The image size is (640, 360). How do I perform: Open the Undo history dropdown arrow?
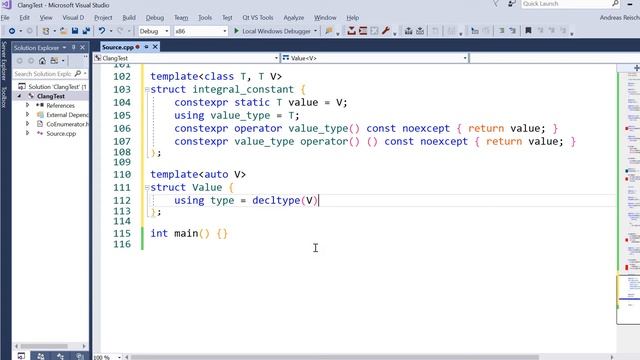111,31
